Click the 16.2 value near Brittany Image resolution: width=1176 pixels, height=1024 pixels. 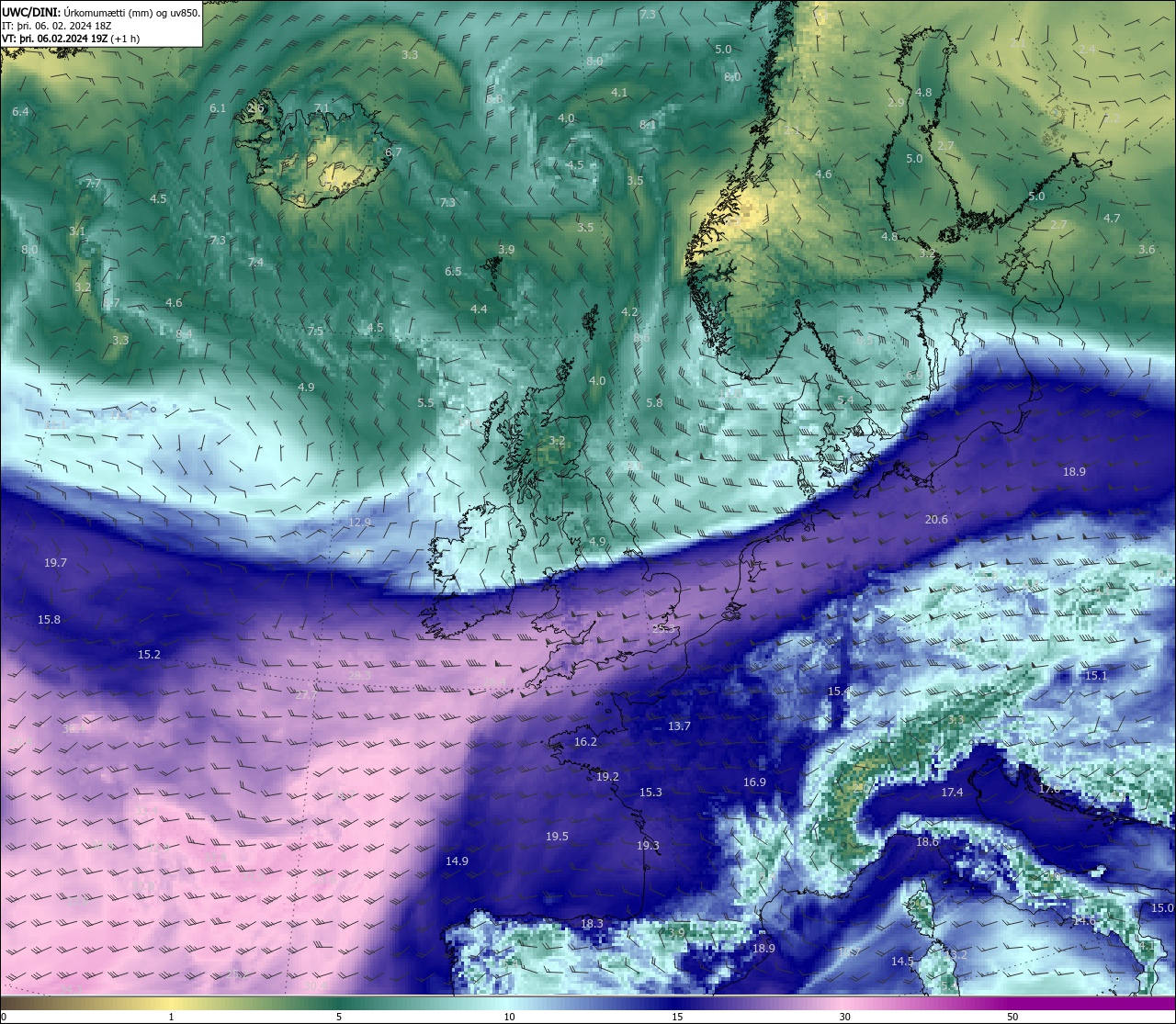(585, 742)
